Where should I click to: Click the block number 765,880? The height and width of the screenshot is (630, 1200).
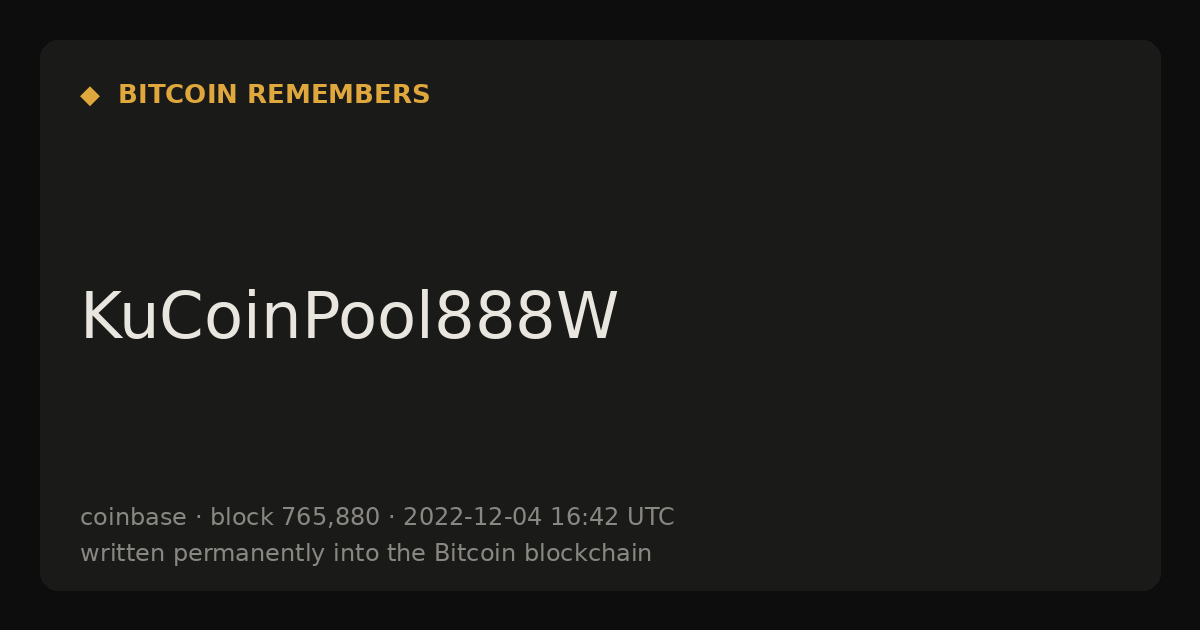click(330, 517)
